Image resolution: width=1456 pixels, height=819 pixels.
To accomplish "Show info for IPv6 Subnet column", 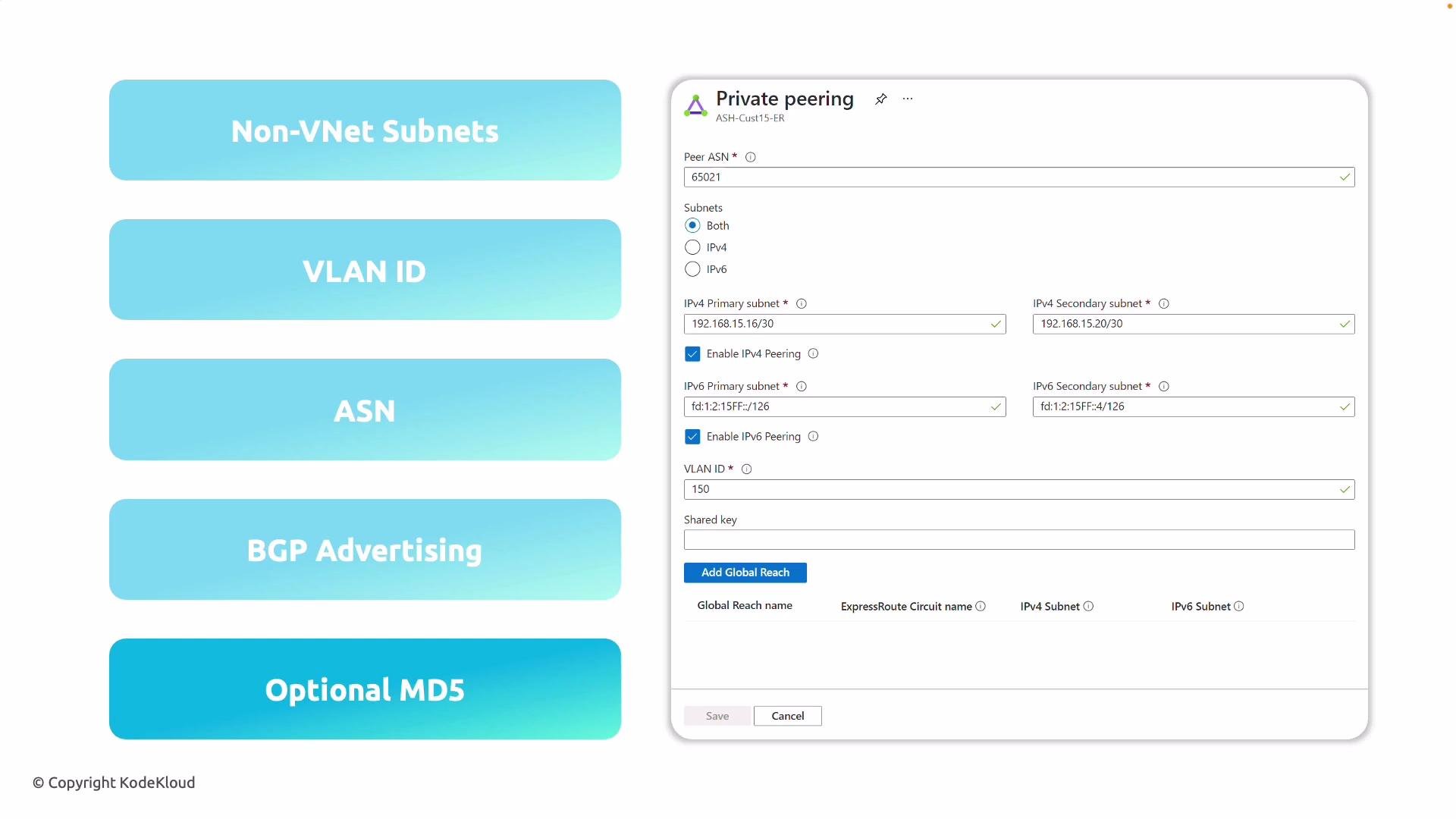I will click(x=1239, y=606).
